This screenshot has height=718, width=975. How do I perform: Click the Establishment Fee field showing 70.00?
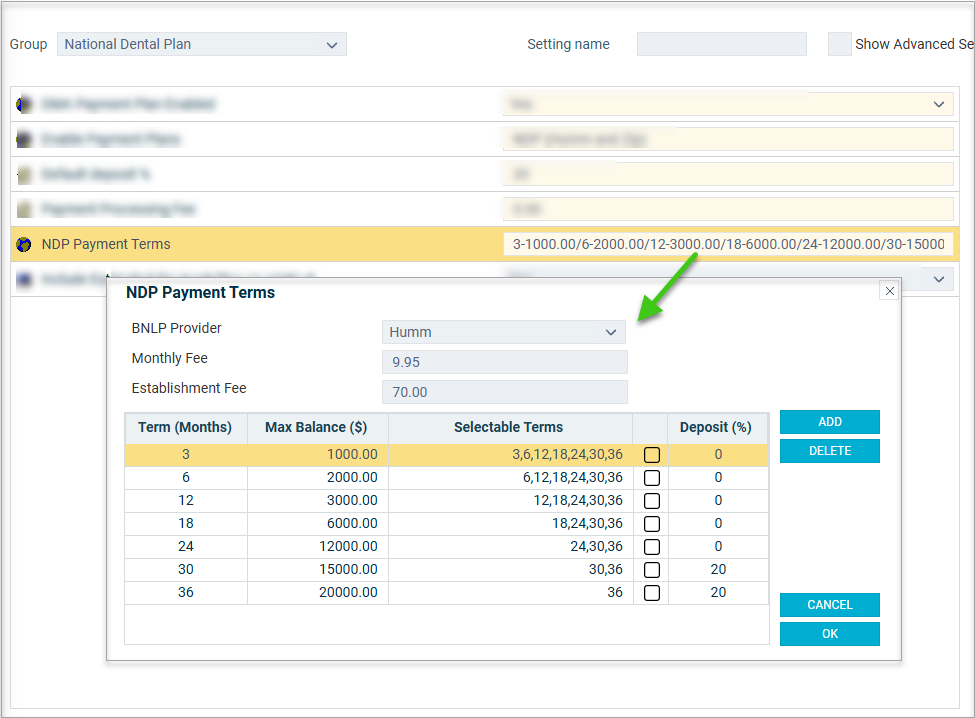point(505,392)
